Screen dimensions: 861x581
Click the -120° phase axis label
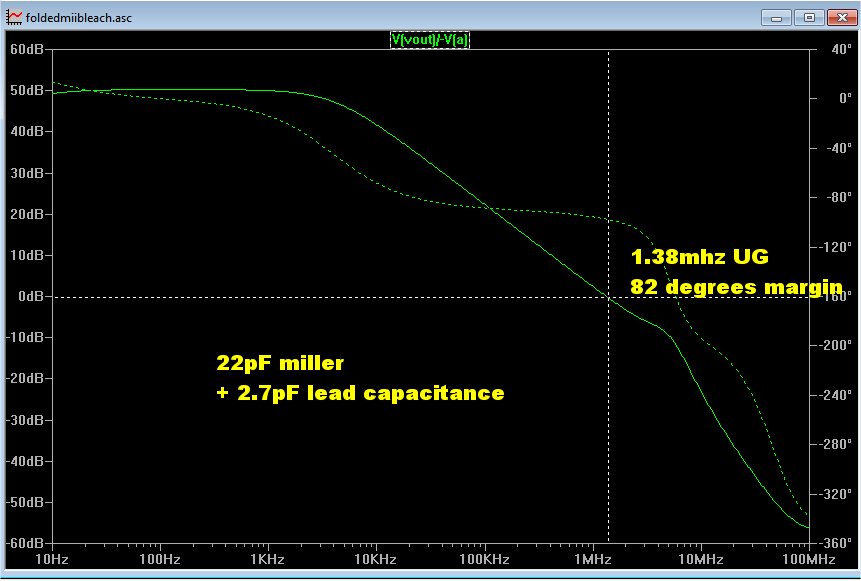pyautogui.click(x=835, y=247)
